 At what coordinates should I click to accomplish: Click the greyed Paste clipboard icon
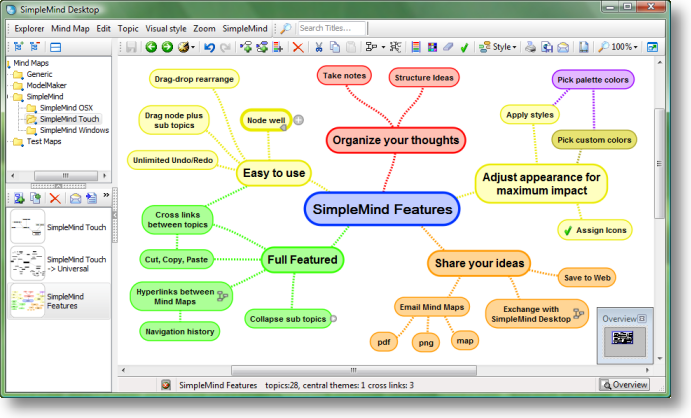tap(351, 47)
